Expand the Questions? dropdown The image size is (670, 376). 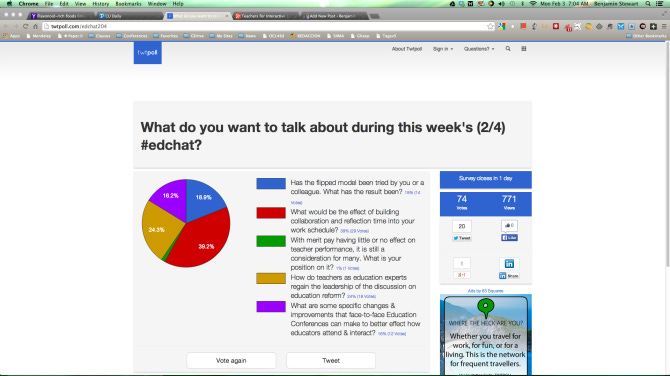[x=479, y=49]
